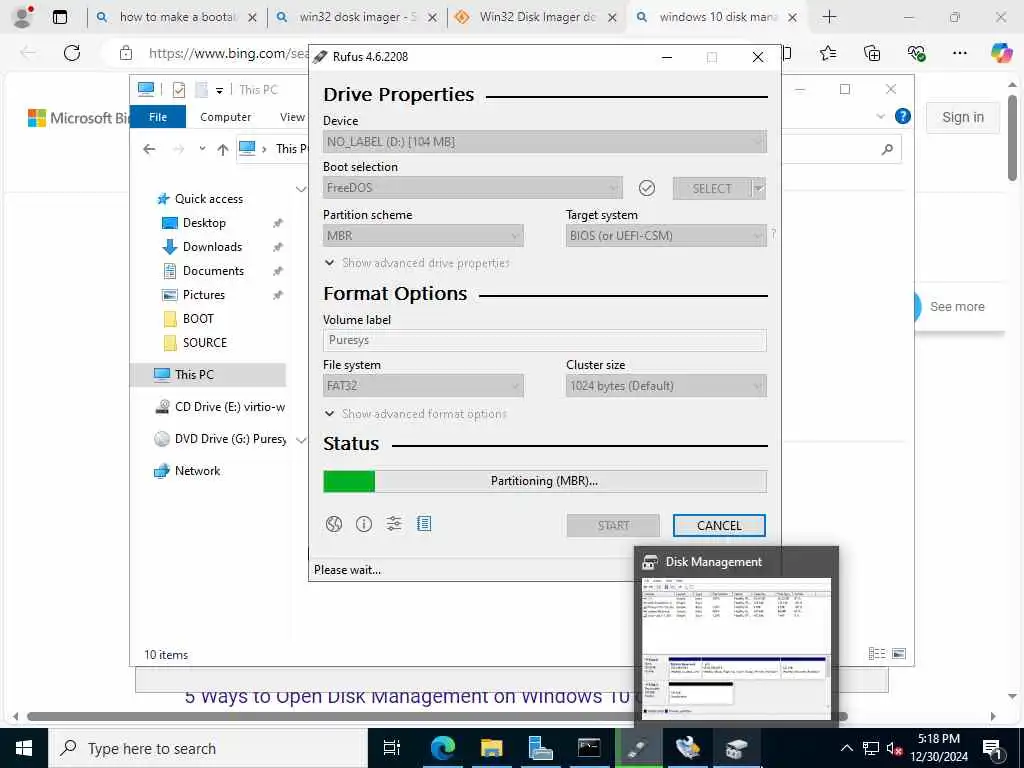Open the Boot selection FreeDOS dropdown
The width and height of the screenshot is (1024, 768).
click(472, 188)
